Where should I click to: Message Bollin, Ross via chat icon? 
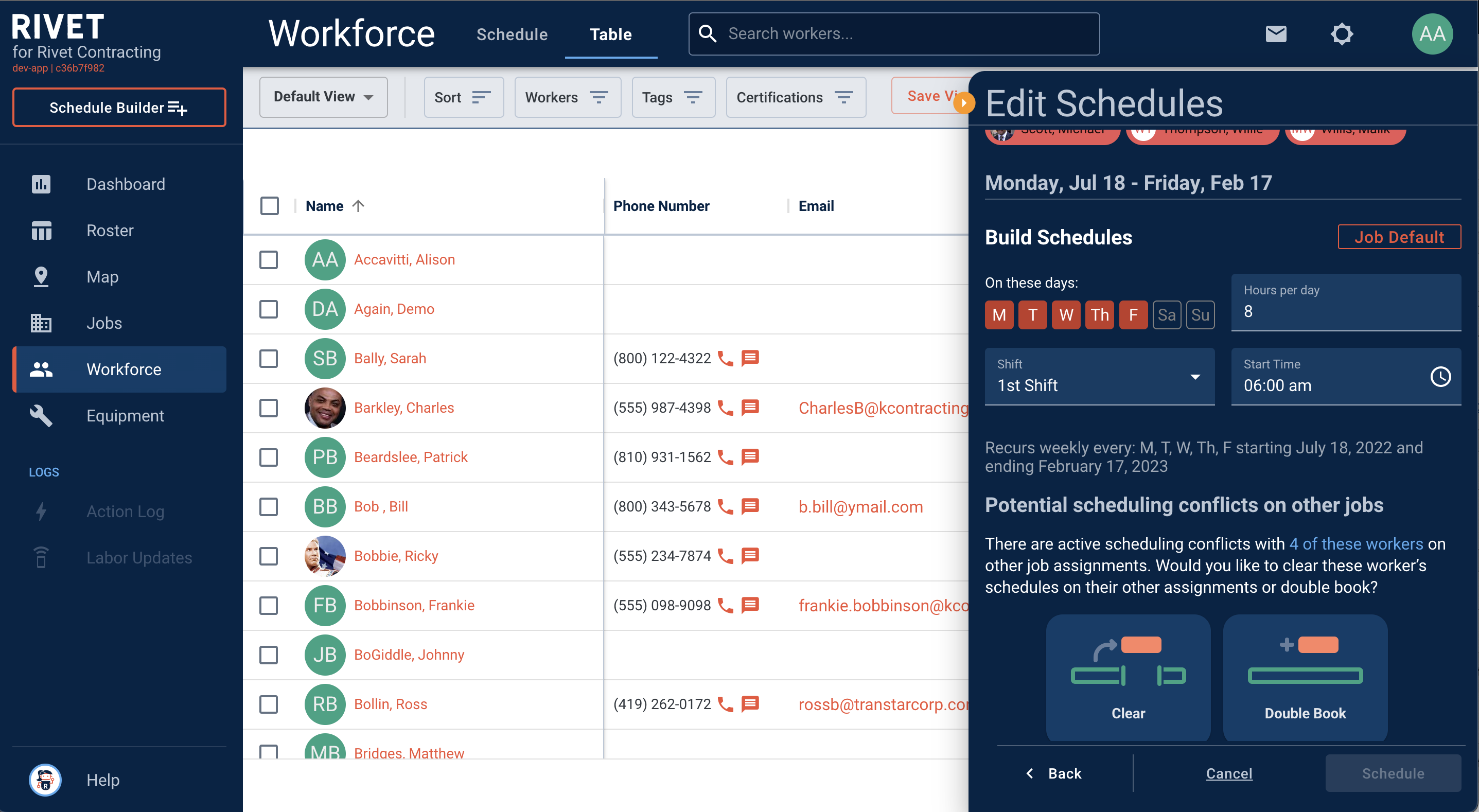[x=750, y=704]
